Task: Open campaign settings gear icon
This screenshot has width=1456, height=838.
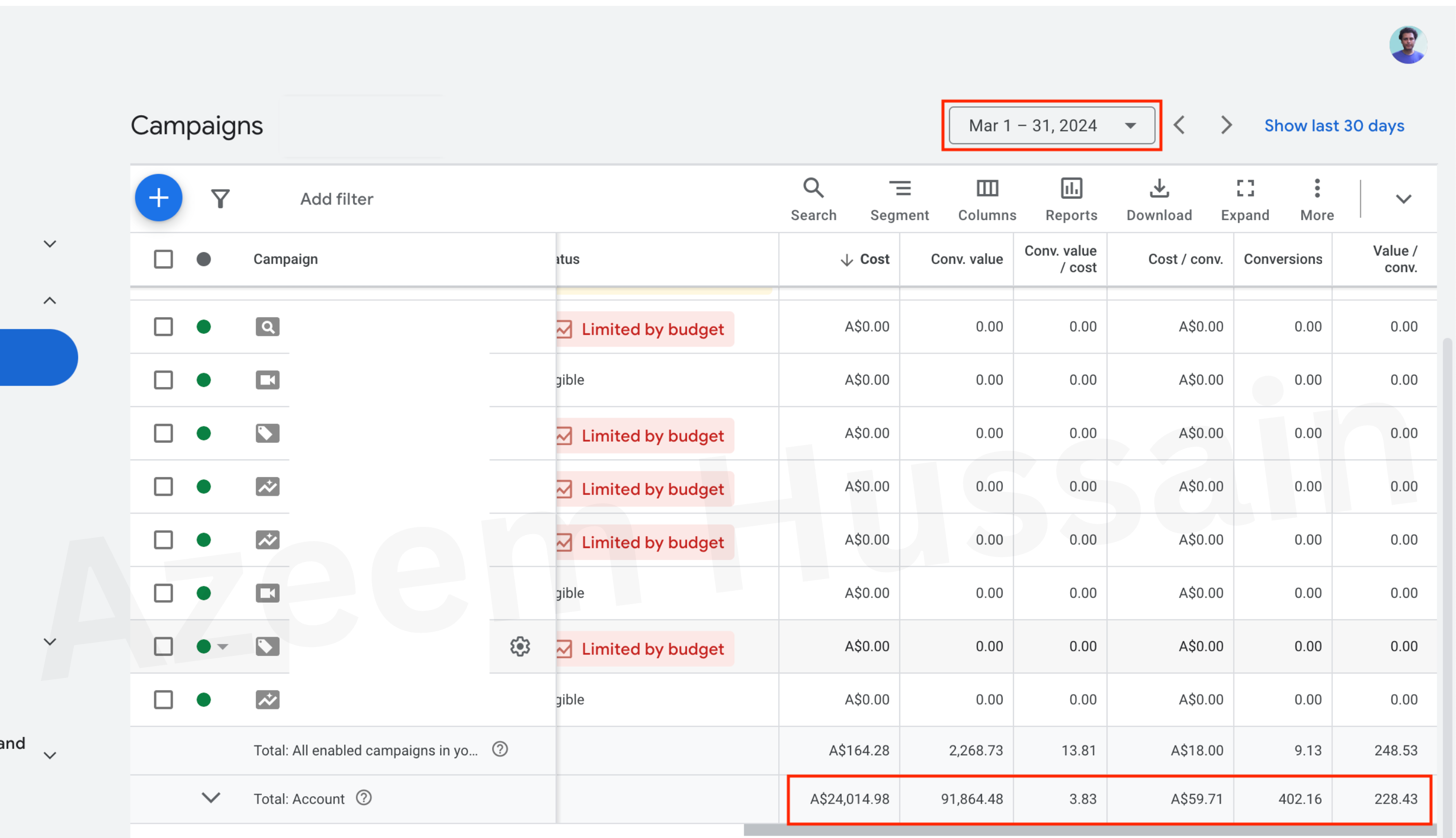Action: (520, 646)
